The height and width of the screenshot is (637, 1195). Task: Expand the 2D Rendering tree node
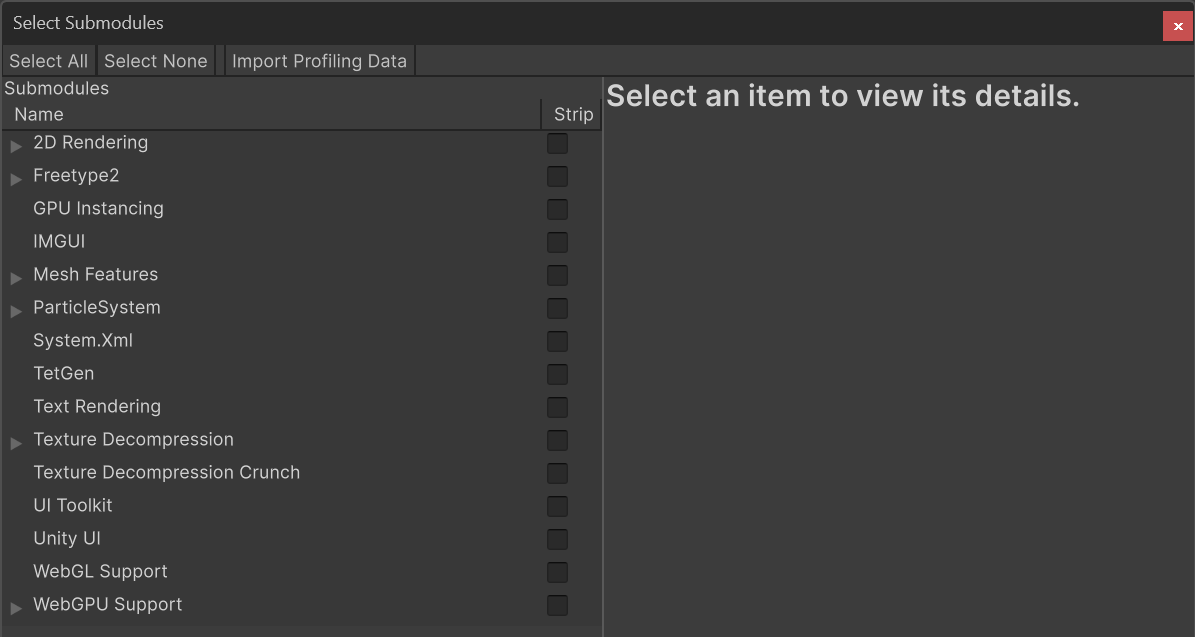[x=15, y=144]
